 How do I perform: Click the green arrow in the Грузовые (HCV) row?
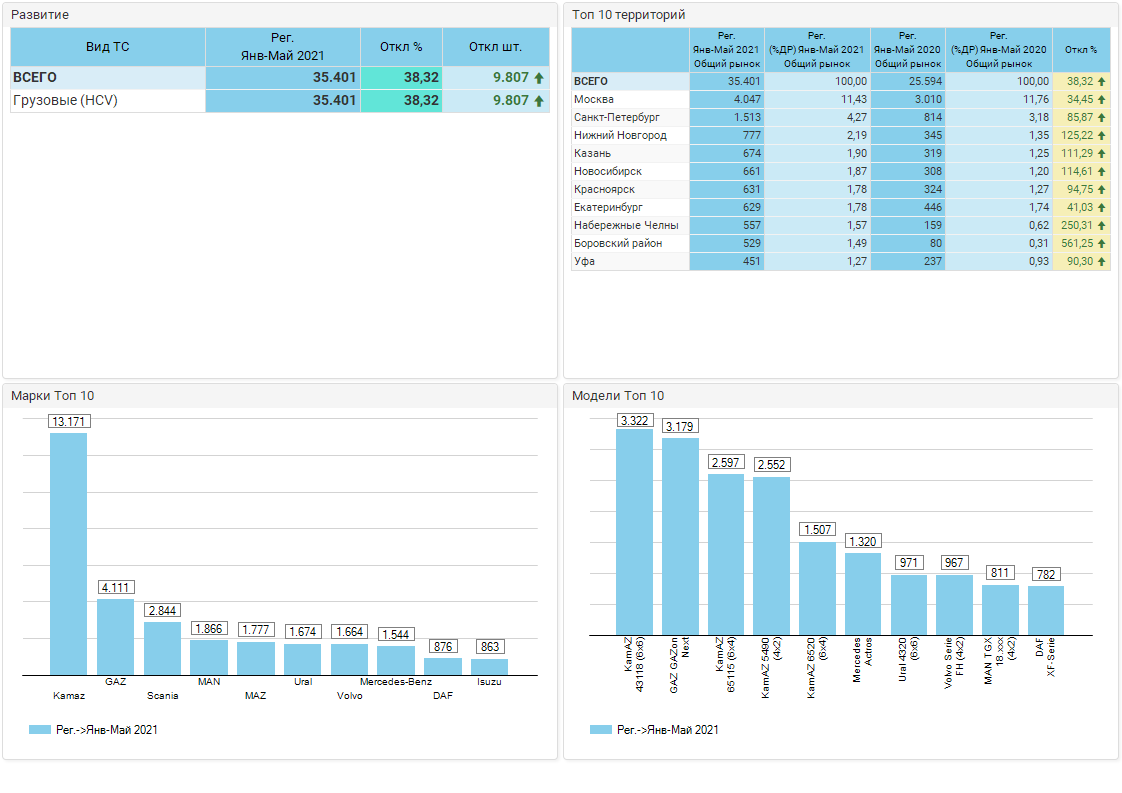pos(539,101)
